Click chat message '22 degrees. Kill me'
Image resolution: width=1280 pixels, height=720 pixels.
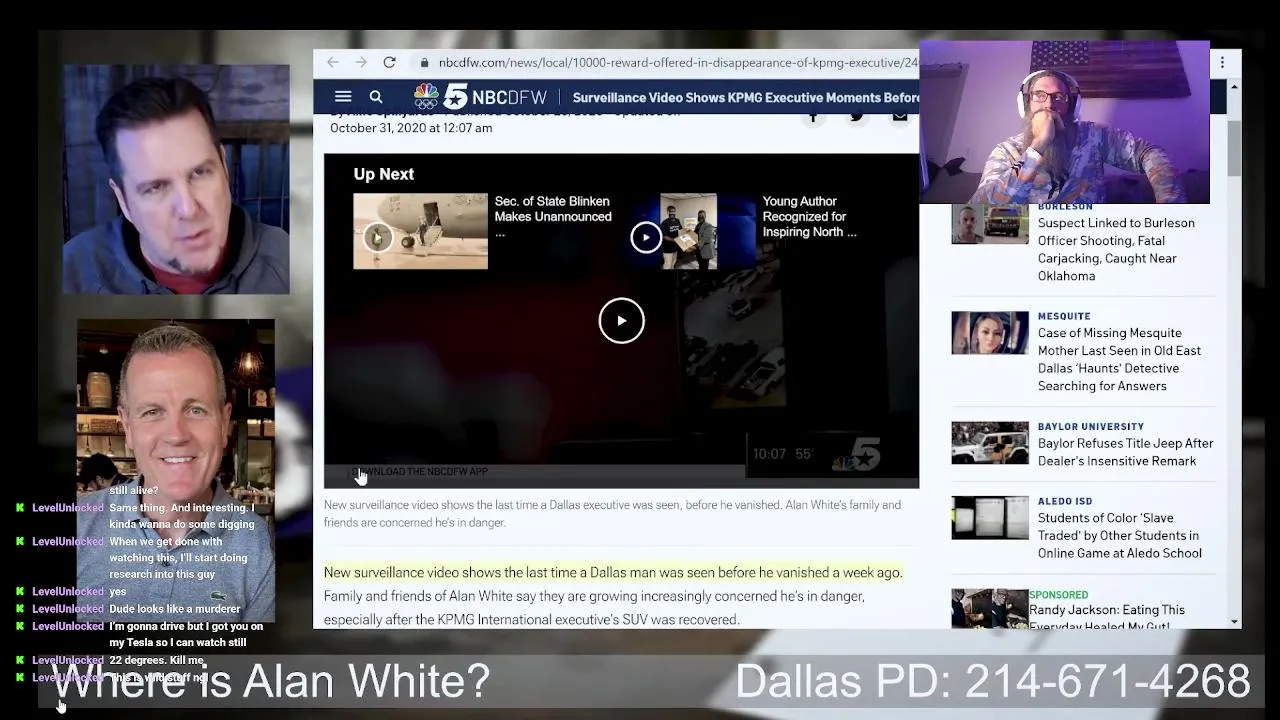click(157, 660)
